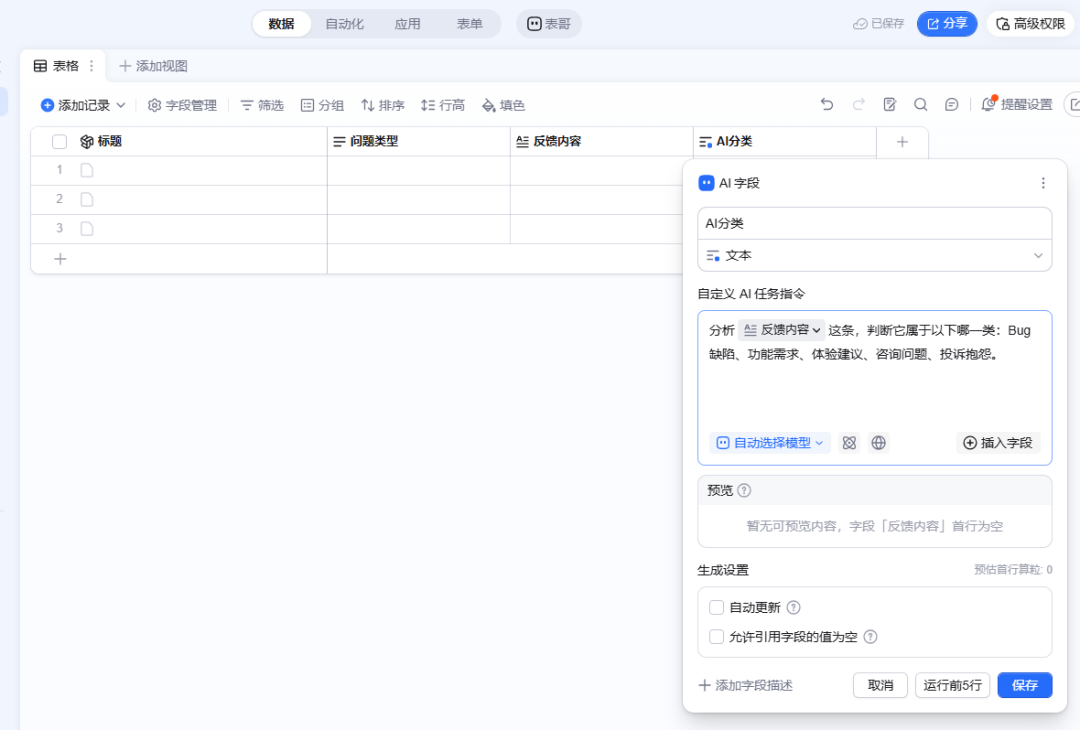
Task: Open the 表格 view options dots
Action: point(92,66)
